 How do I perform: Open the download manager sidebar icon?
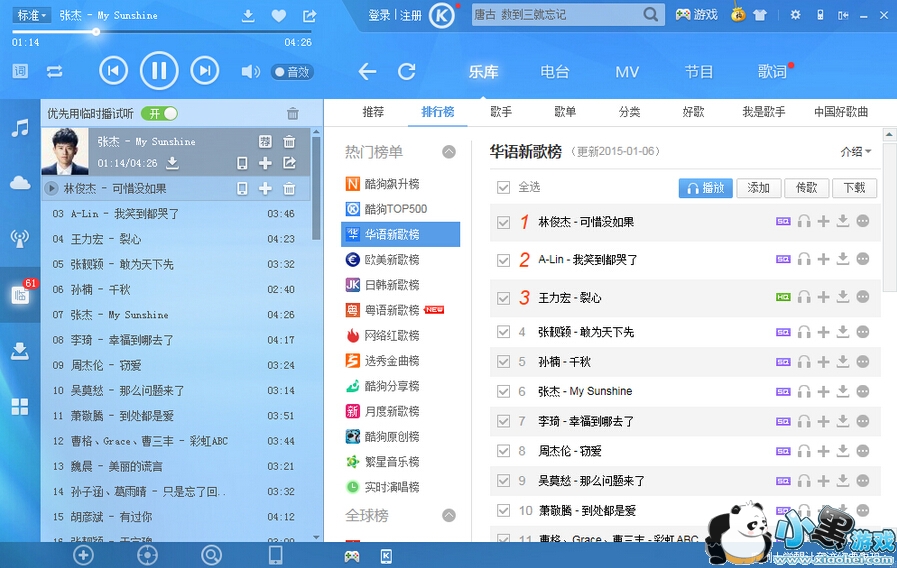click(20, 351)
